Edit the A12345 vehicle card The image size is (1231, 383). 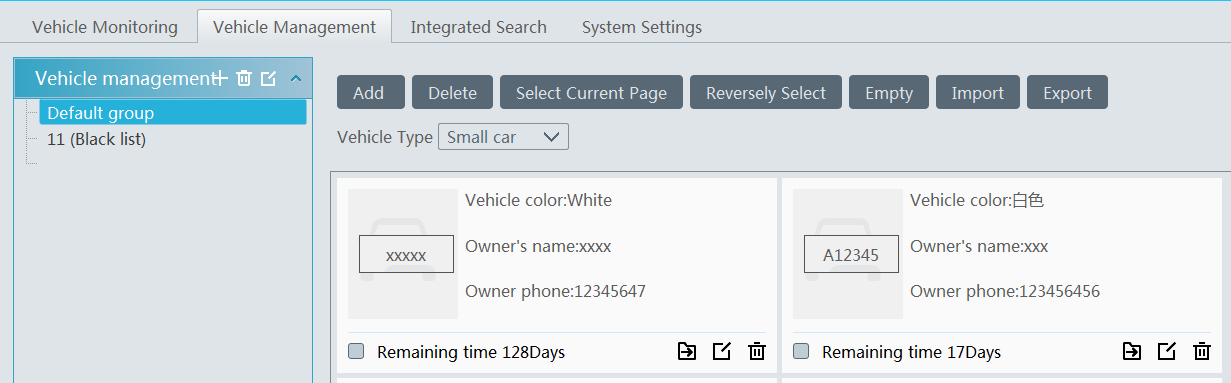click(1166, 351)
